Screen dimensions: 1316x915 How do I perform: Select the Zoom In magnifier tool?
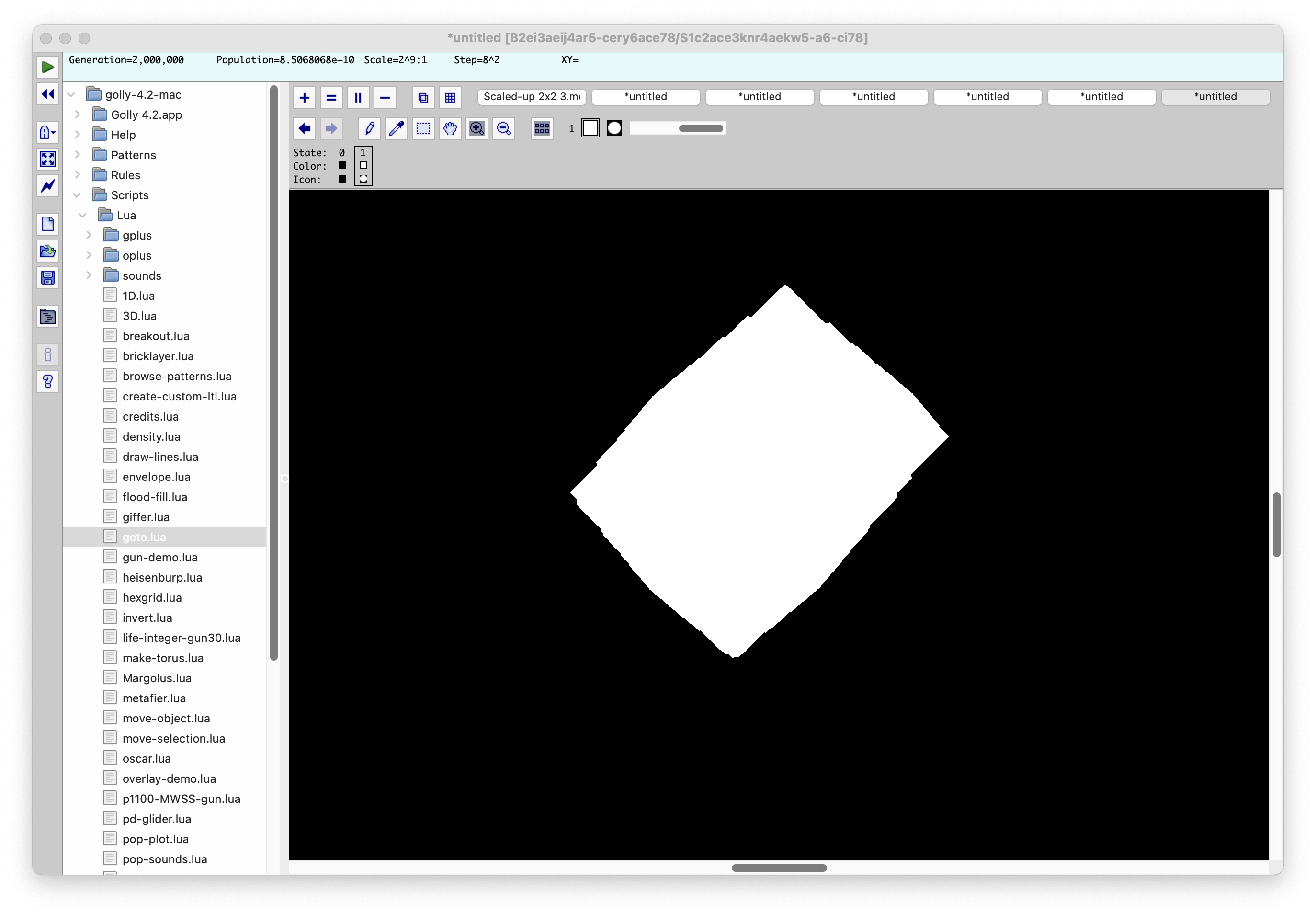(x=477, y=128)
